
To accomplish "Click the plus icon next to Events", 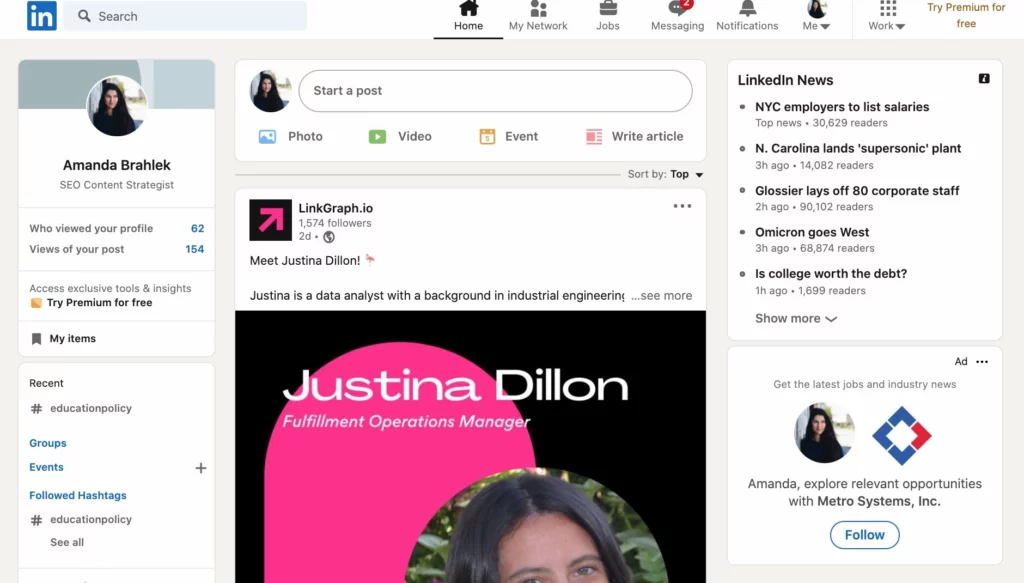I will click(x=201, y=468).
